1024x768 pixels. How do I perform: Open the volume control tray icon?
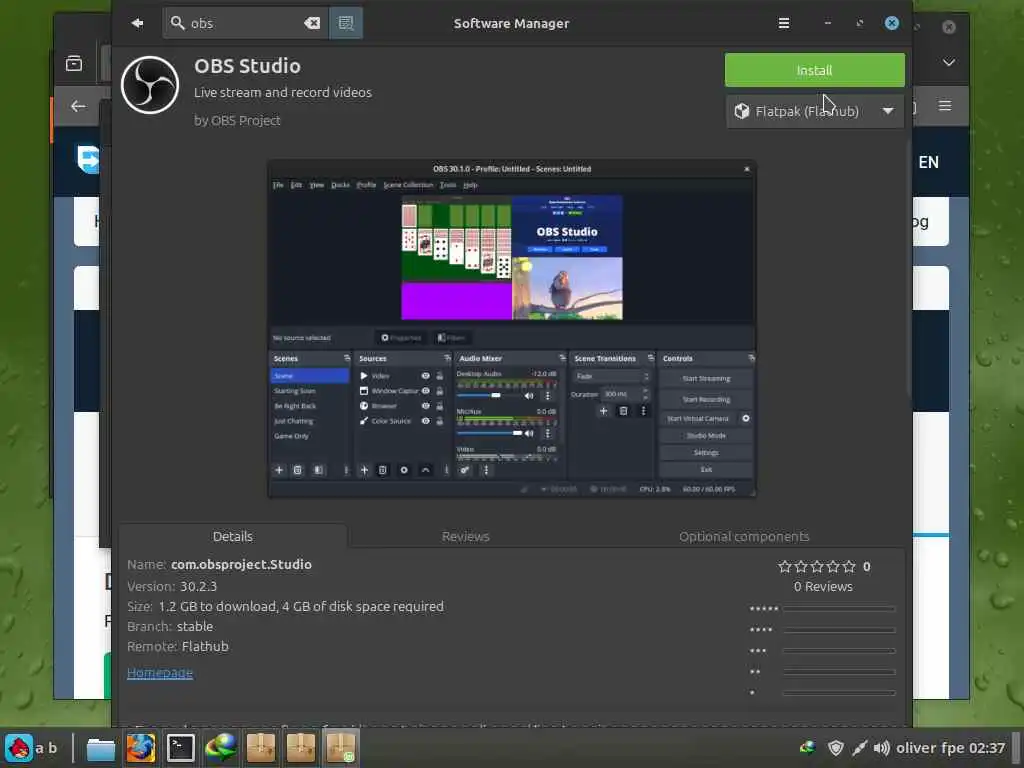click(882, 748)
